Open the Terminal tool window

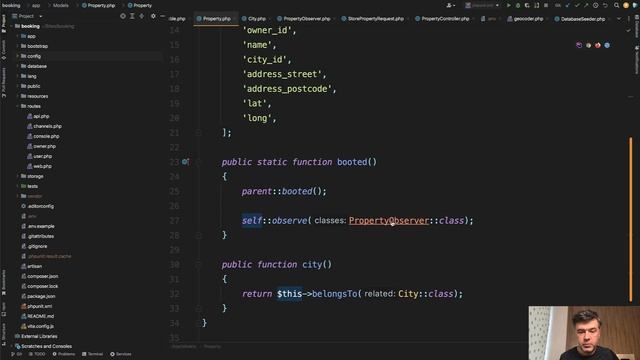(92, 354)
